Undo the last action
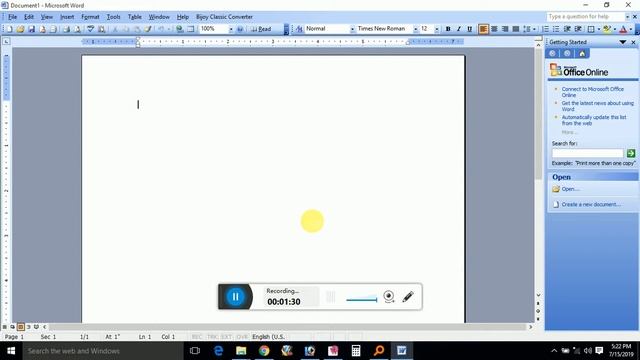This screenshot has width=640, height=360. (161, 29)
